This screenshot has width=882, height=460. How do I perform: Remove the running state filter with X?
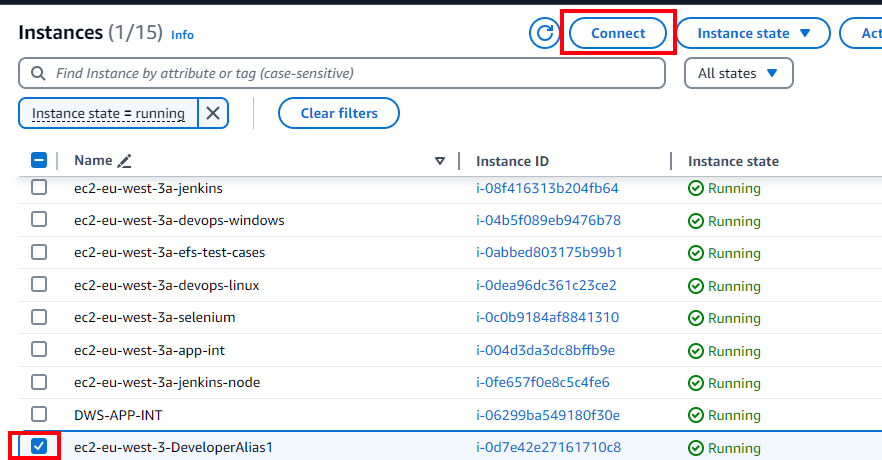[213, 113]
